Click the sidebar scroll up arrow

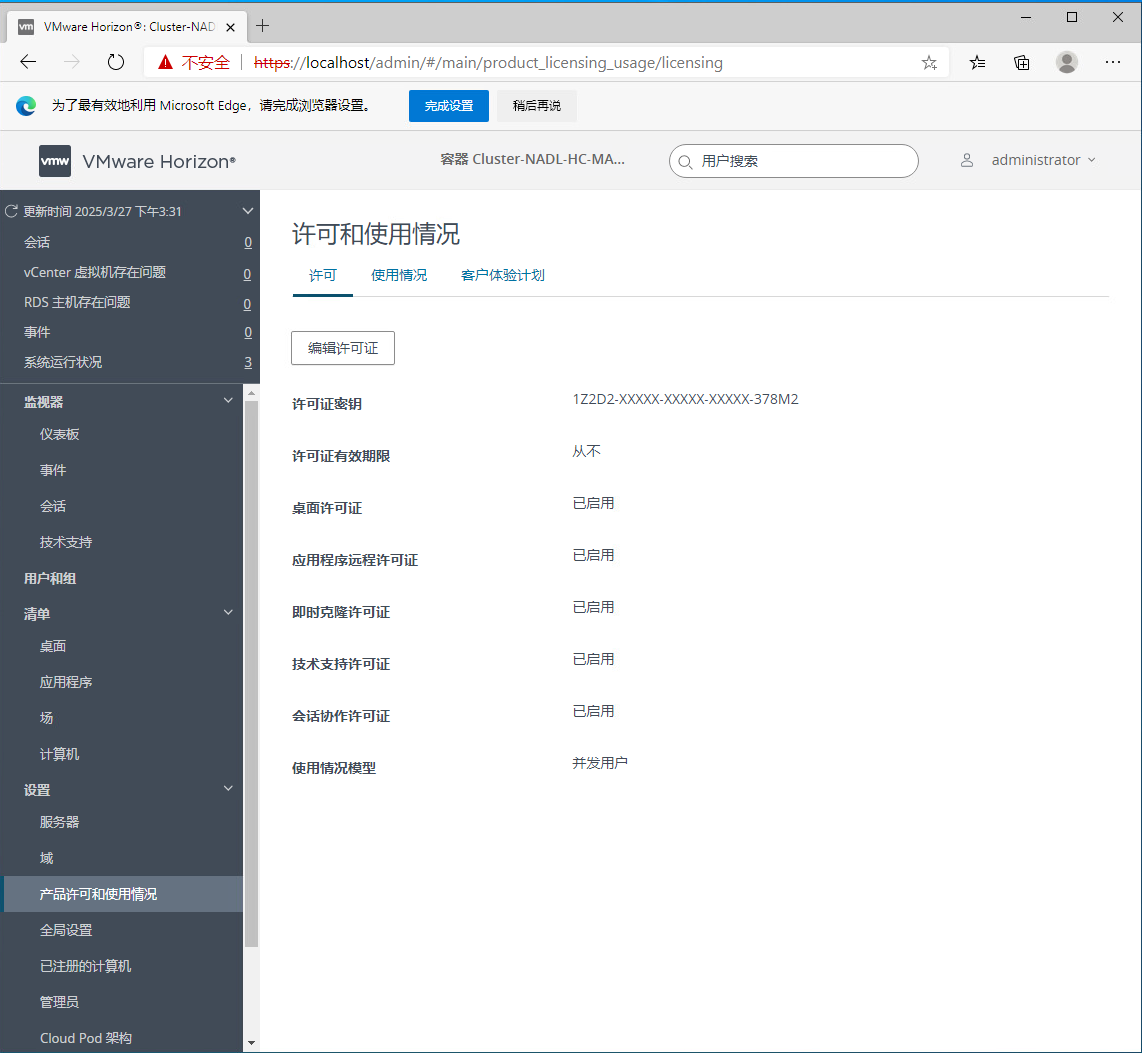click(251, 393)
